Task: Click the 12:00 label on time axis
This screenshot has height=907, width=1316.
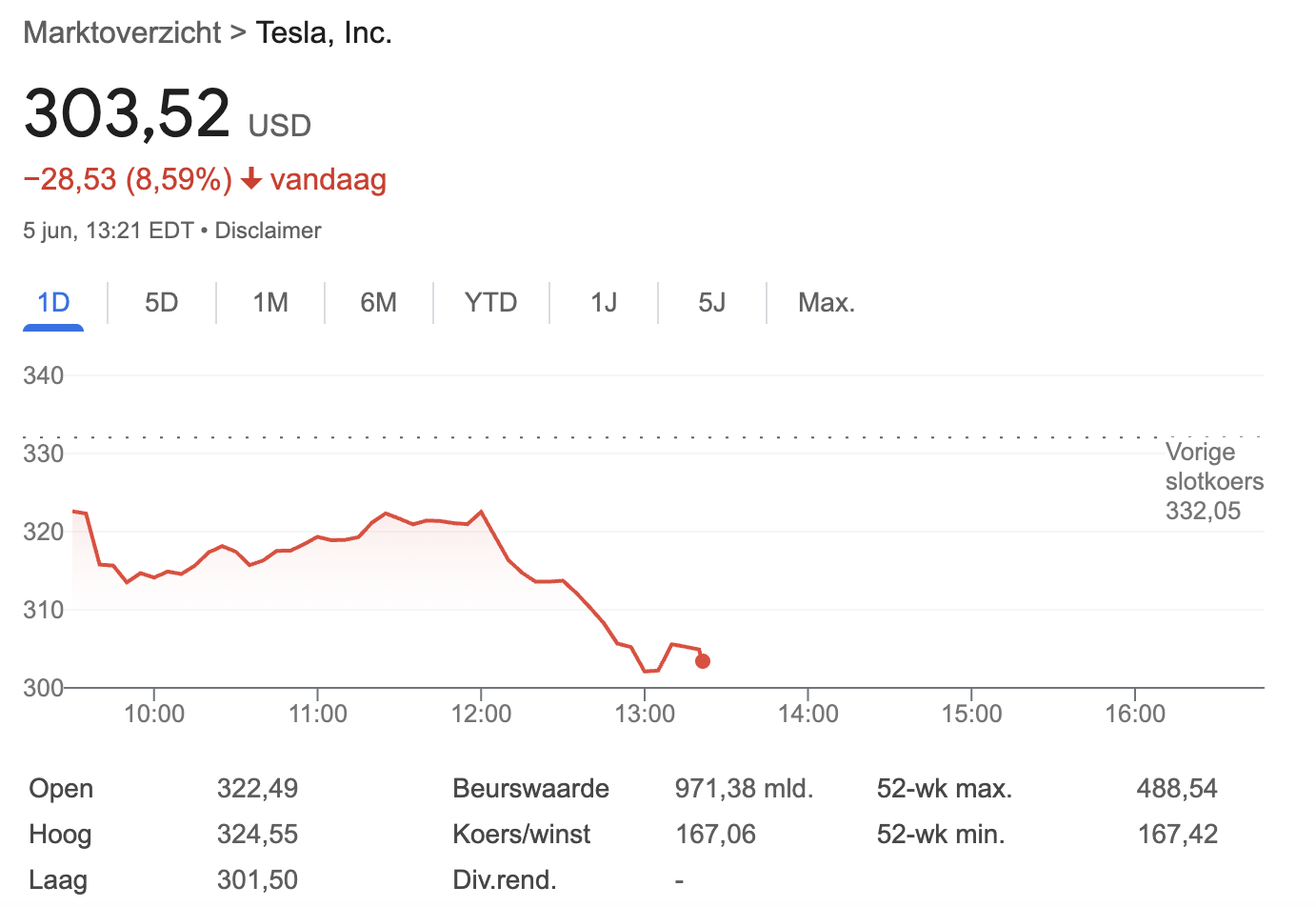Action: pos(481,714)
